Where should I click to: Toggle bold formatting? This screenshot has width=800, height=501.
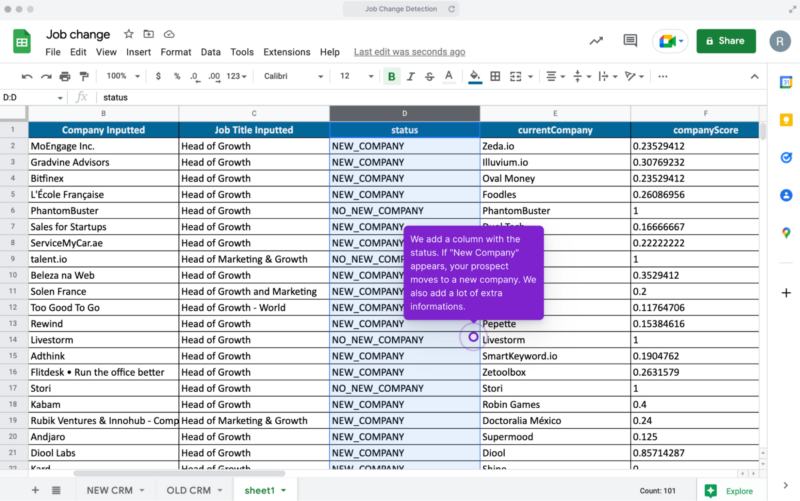[x=391, y=77]
